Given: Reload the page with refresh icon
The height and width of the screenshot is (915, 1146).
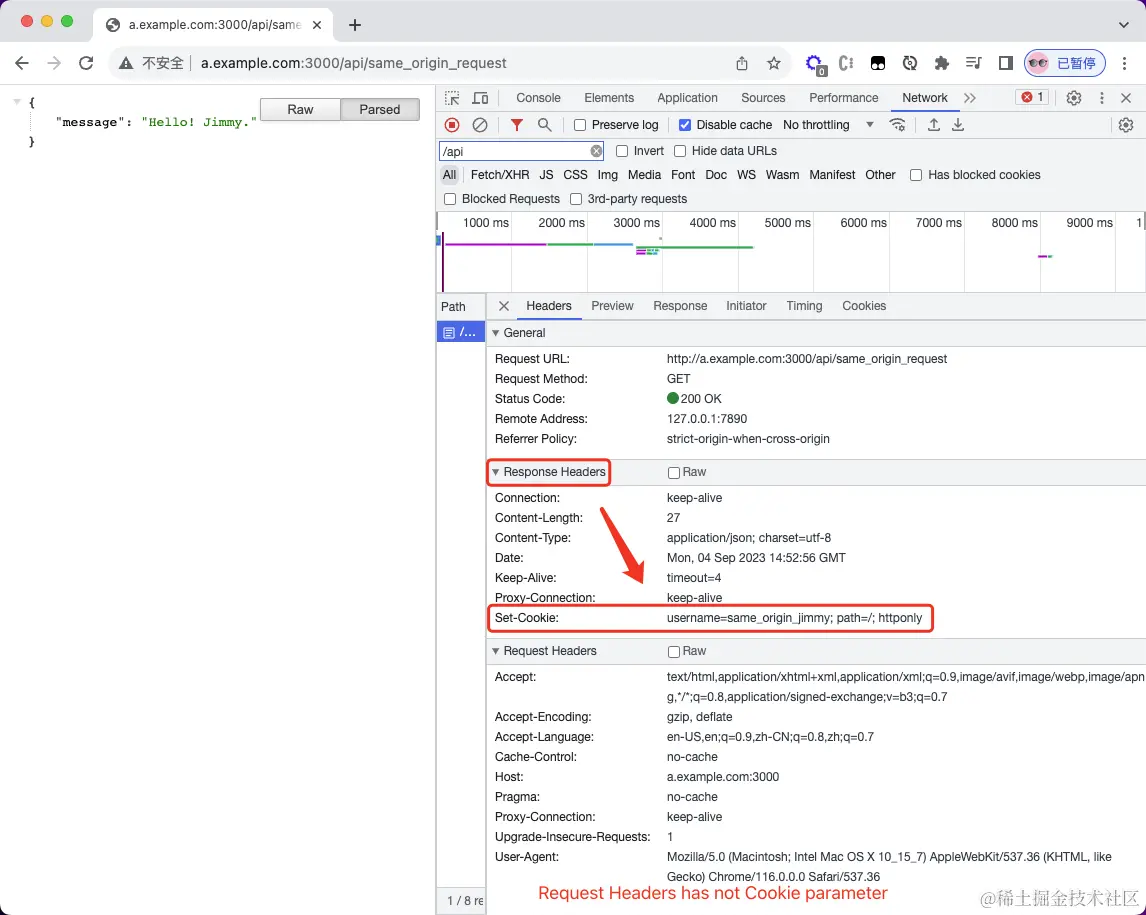Looking at the screenshot, I should pos(86,63).
